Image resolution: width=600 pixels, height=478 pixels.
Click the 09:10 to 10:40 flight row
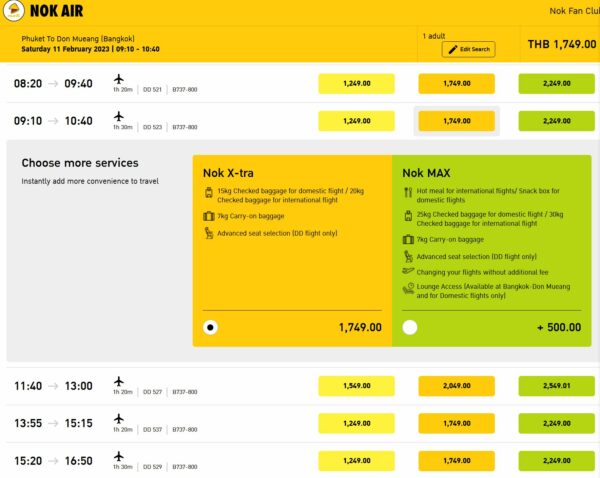(x=300, y=121)
